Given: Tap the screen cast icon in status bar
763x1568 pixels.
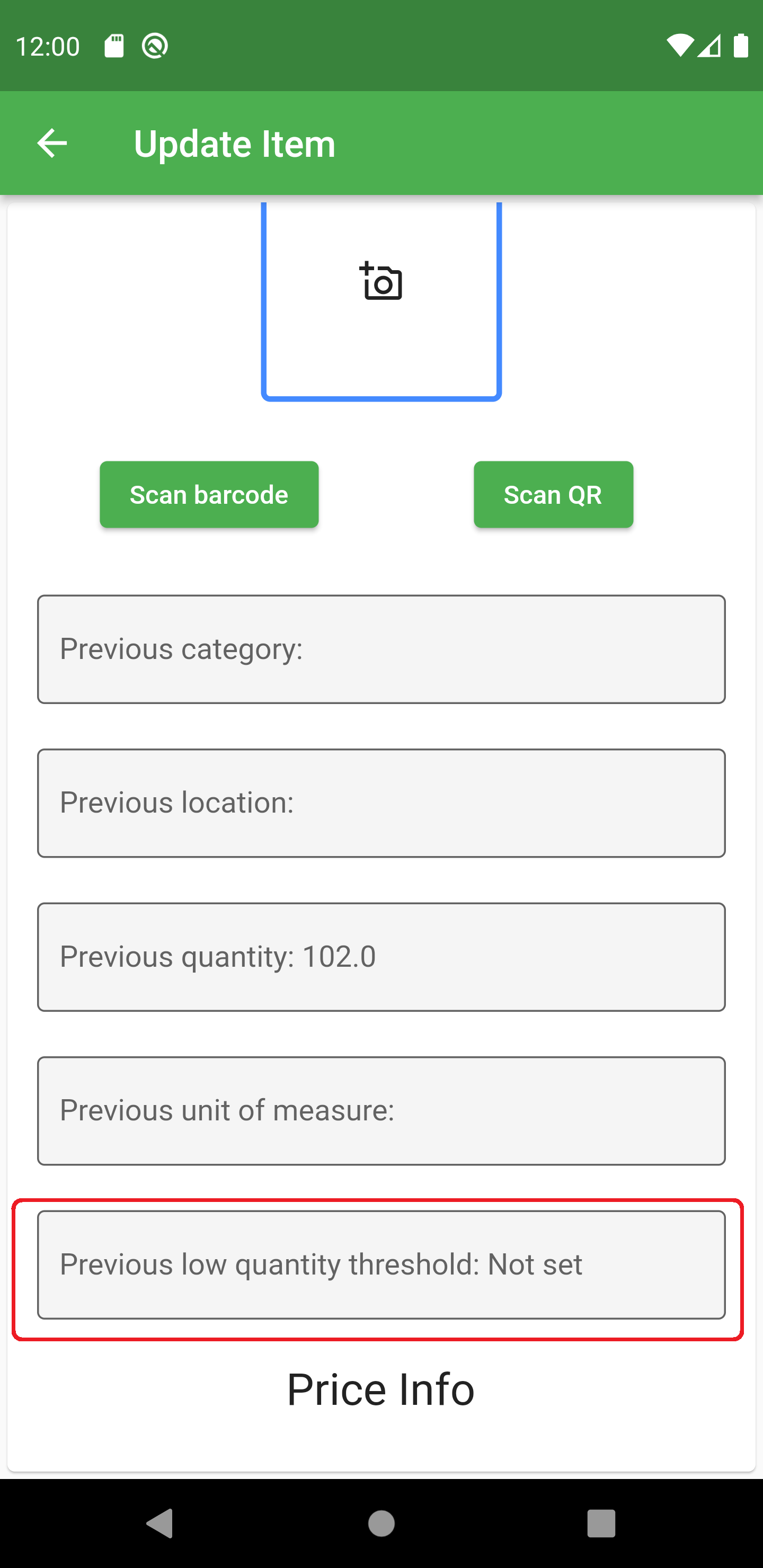Looking at the screenshot, I should (x=154, y=45).
